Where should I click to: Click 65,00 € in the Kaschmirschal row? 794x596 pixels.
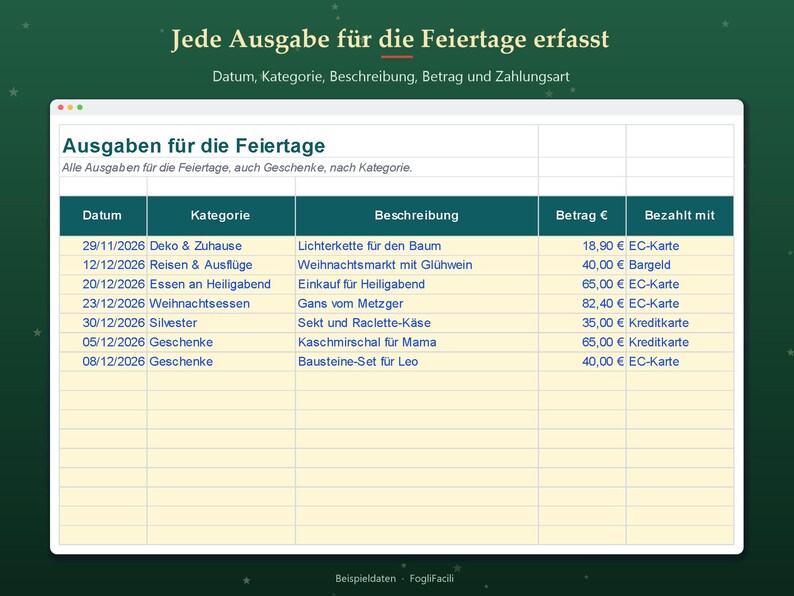[582, 342]
